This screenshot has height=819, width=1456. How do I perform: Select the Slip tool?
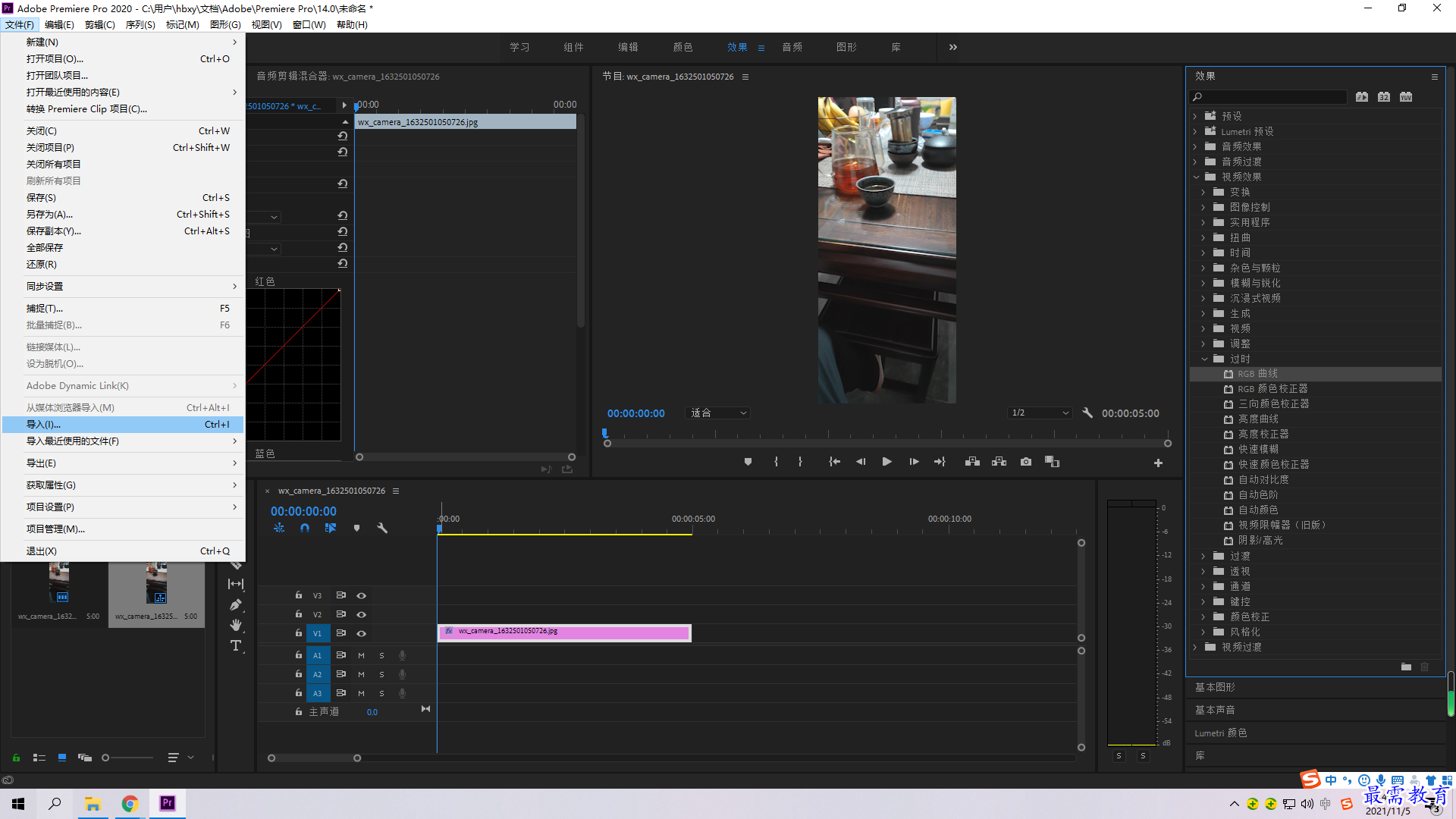pyautogui.click(x=236, y=584)
